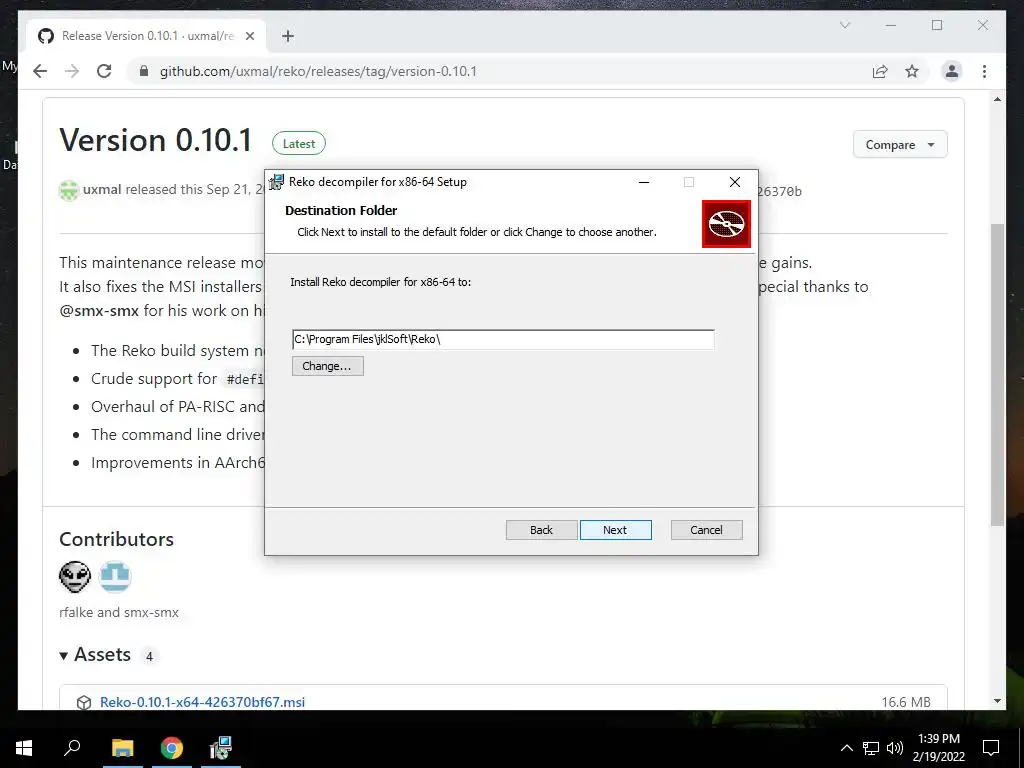
Task: Click the Contributors heading
Action: pos(117,539)
